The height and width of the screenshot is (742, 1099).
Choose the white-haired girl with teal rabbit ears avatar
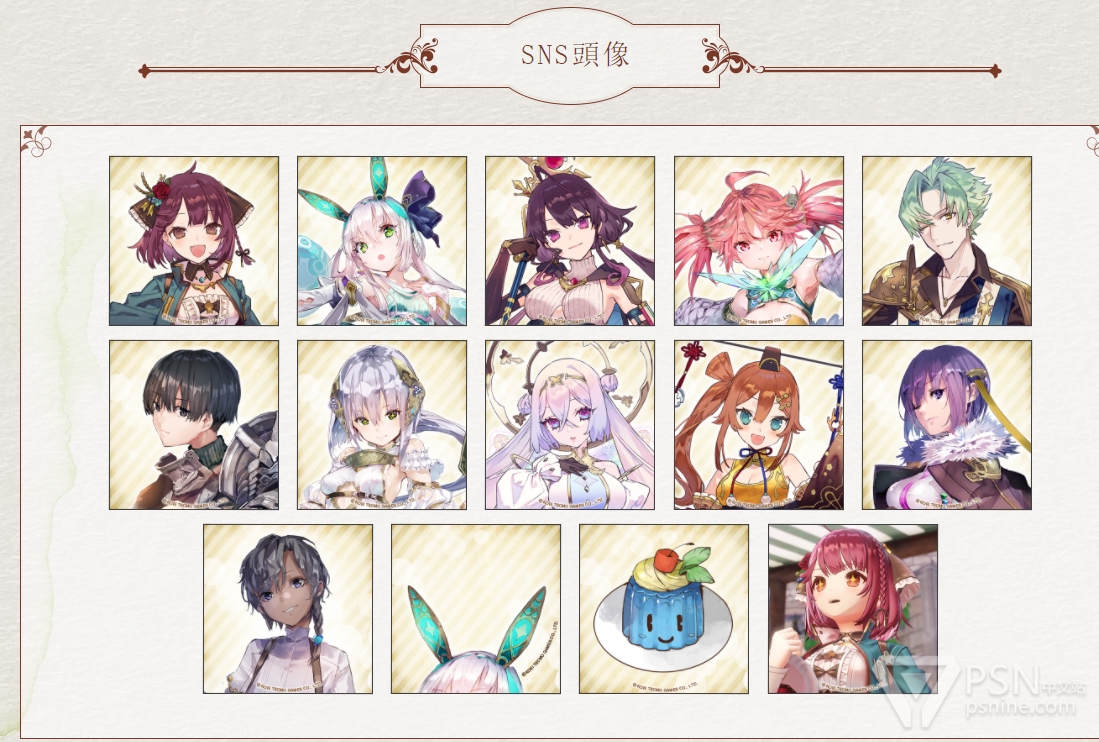382,241
